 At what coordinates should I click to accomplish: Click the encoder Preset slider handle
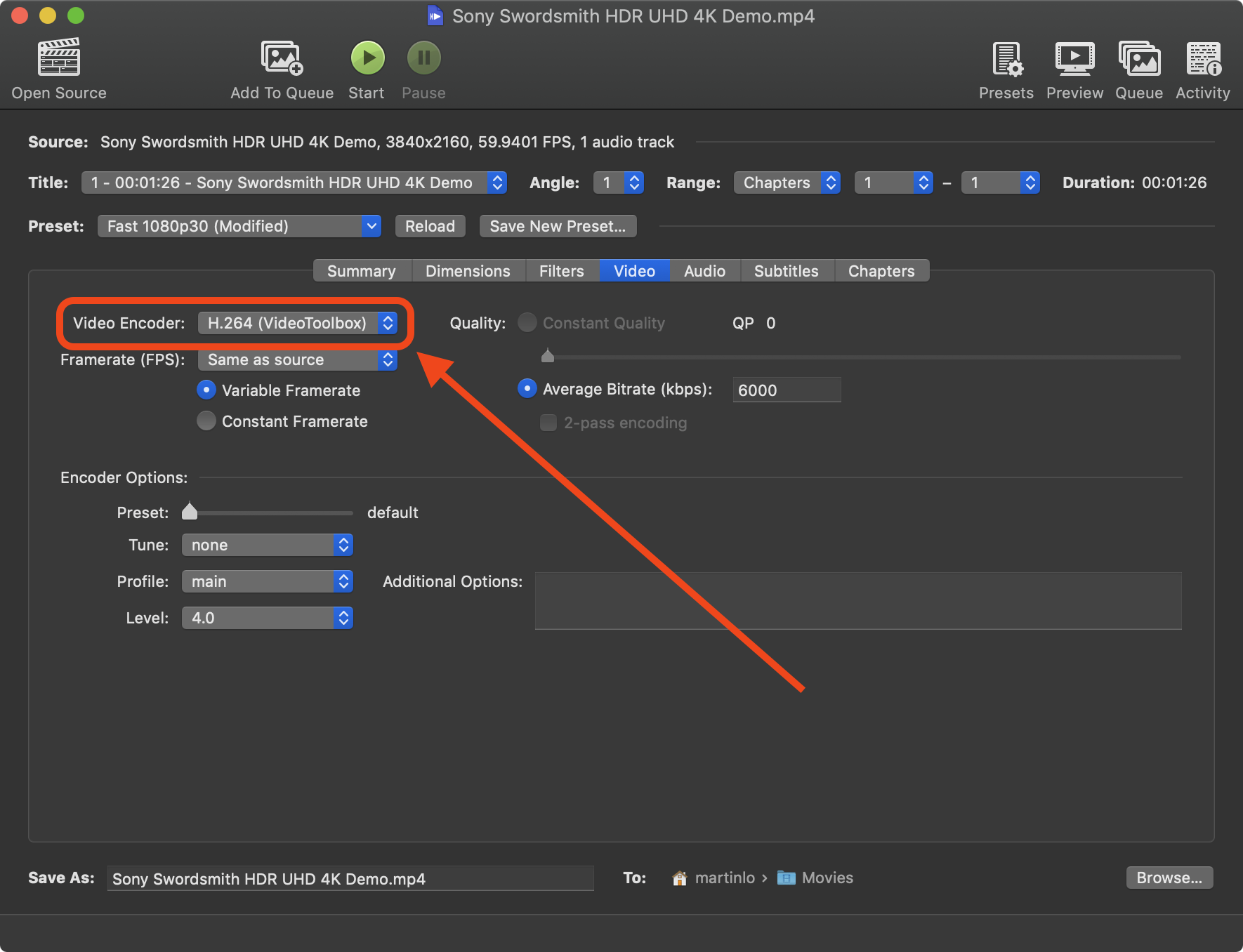[x=190, y=510]
